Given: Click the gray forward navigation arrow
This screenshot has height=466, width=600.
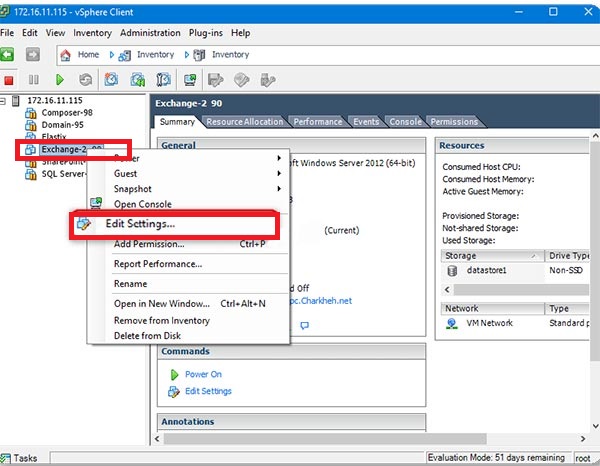Looking at the screenshot, I should pyautogui.click(x=33, y=55).
